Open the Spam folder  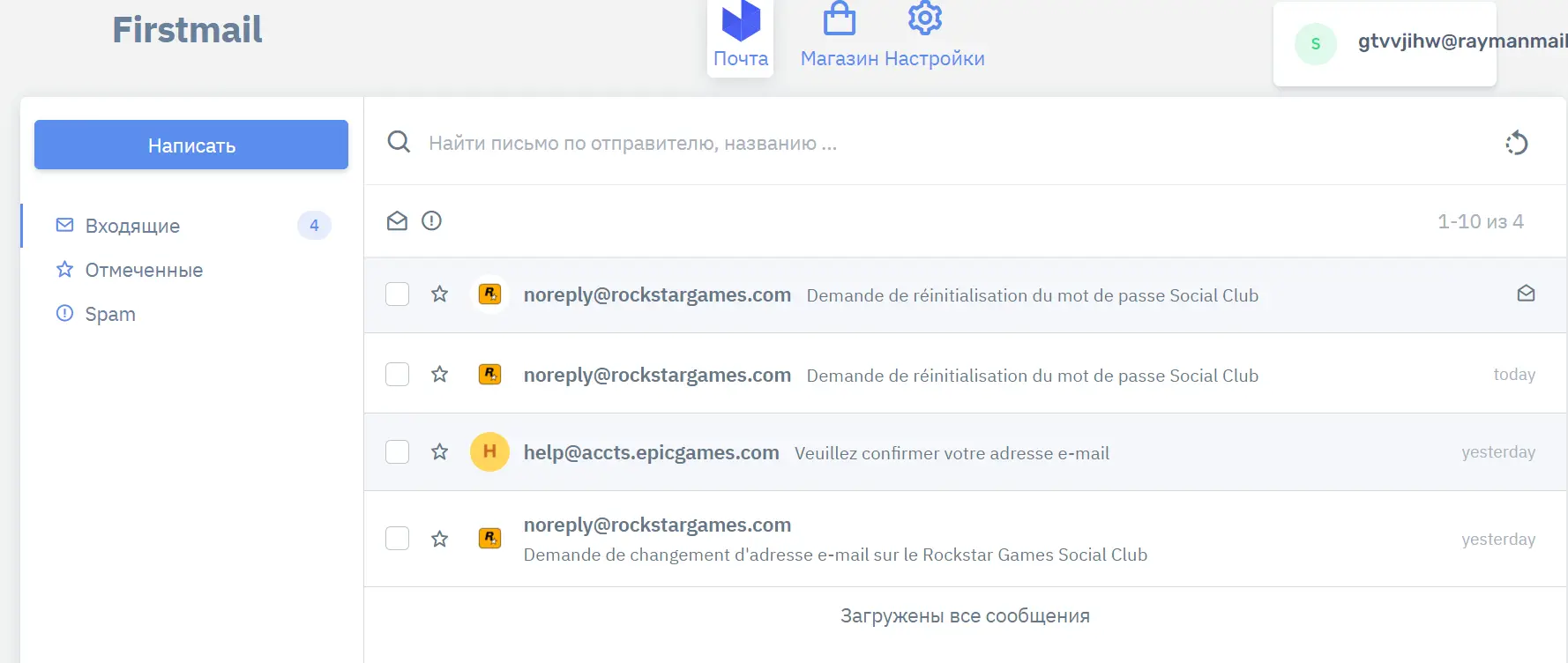191,314
